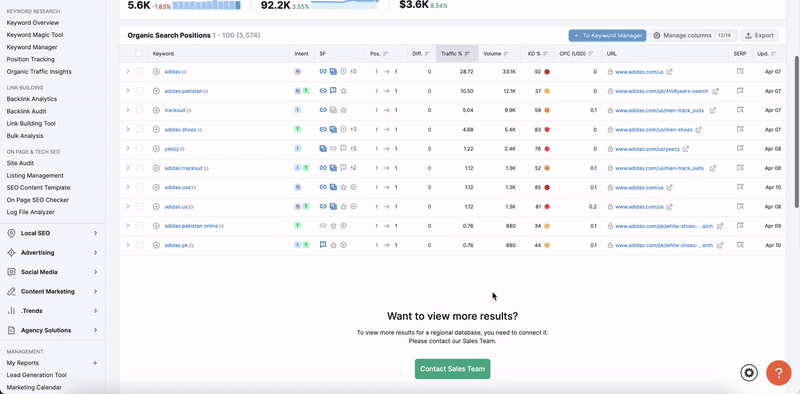The image size is (800, 394).
Task: Add tracksuit keyword via plus icon
Action: click(156, 110)
